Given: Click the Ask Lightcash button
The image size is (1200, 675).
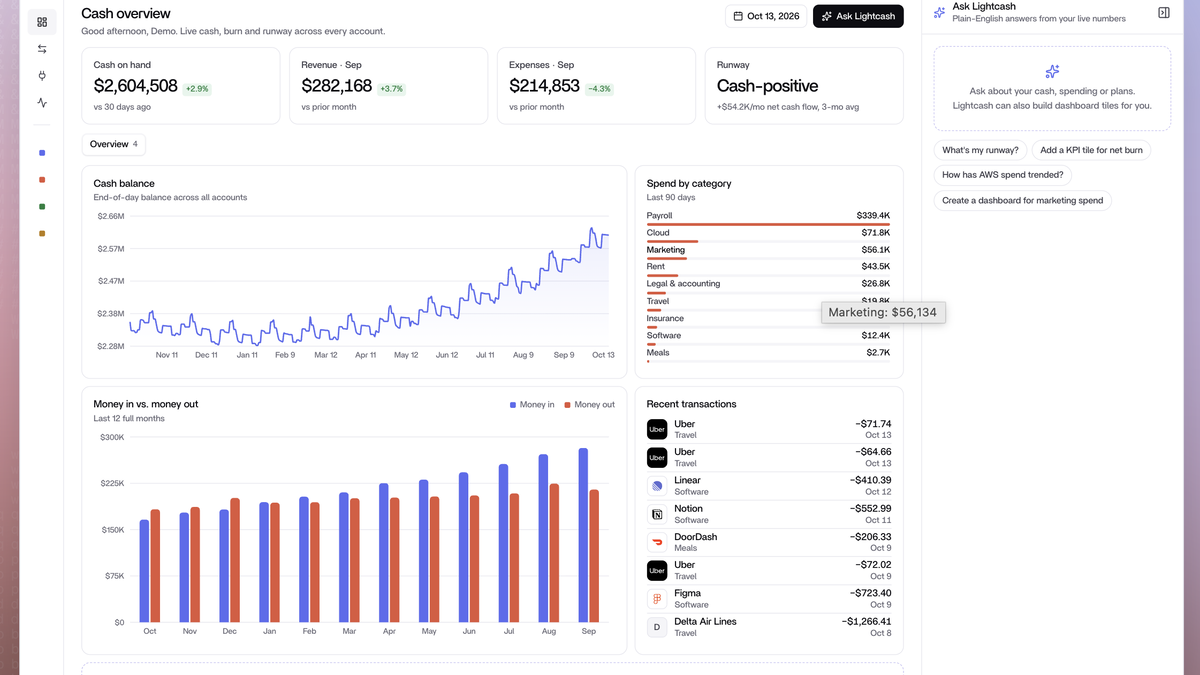Looking at the screenshot, I should [858, 16].
